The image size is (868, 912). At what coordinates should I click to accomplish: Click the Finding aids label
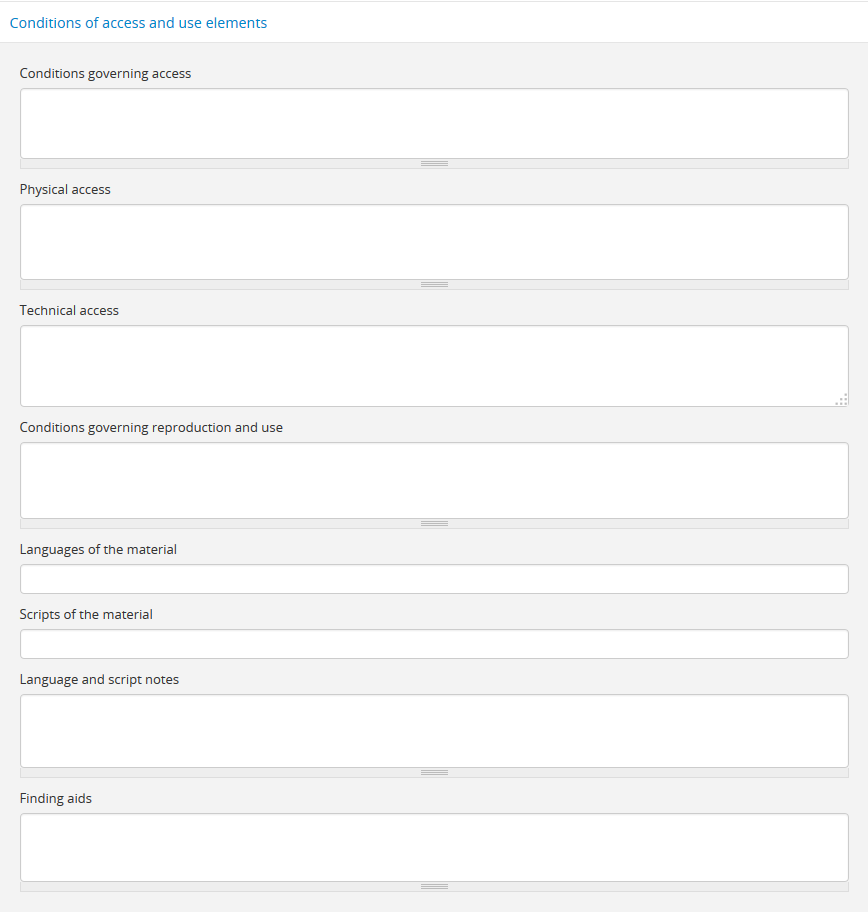coord(56,798)
